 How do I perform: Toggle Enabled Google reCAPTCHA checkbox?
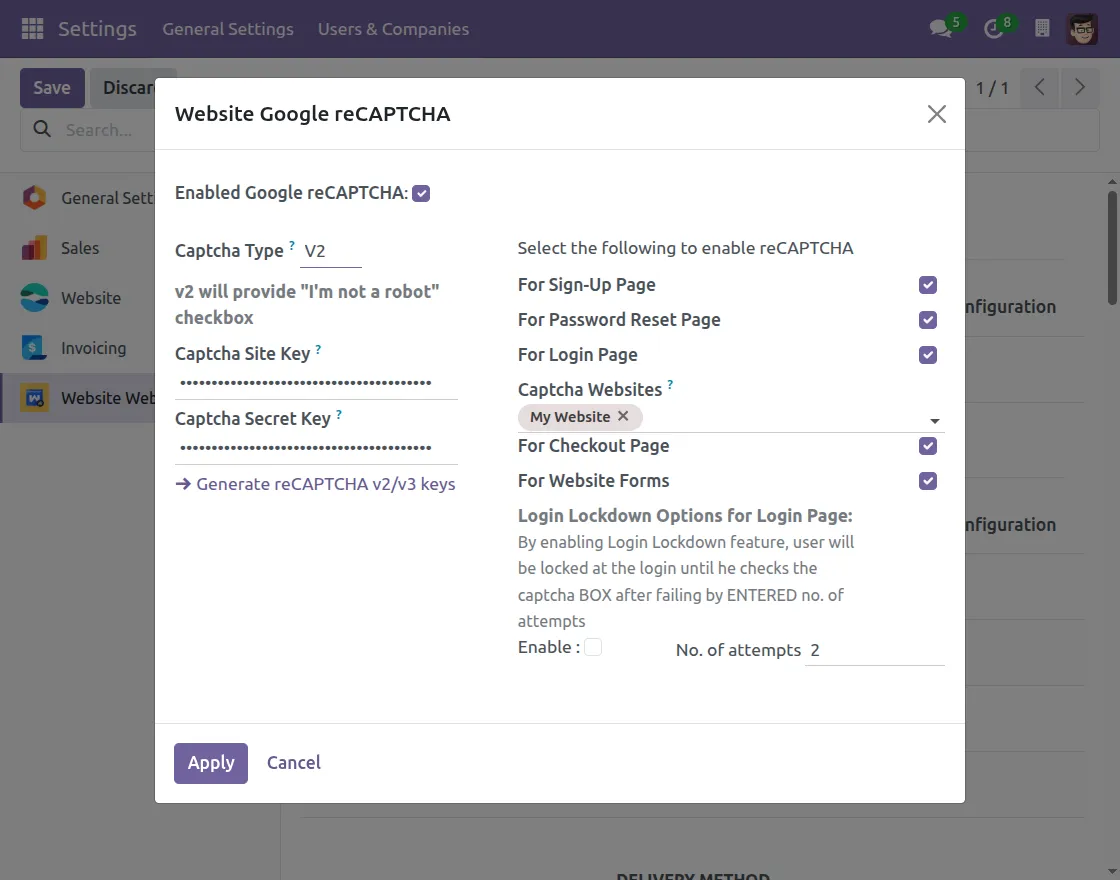[x=421, y=194]
